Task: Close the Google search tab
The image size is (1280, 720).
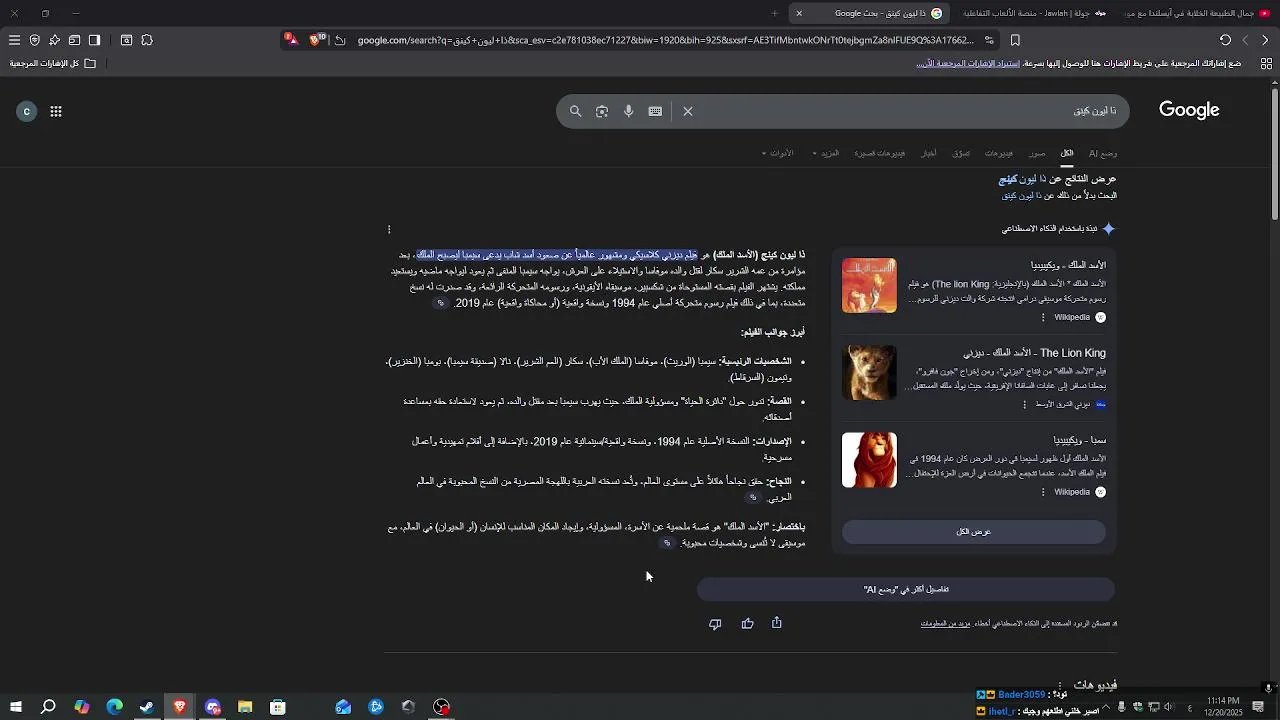Action: [x=798, y=13]
